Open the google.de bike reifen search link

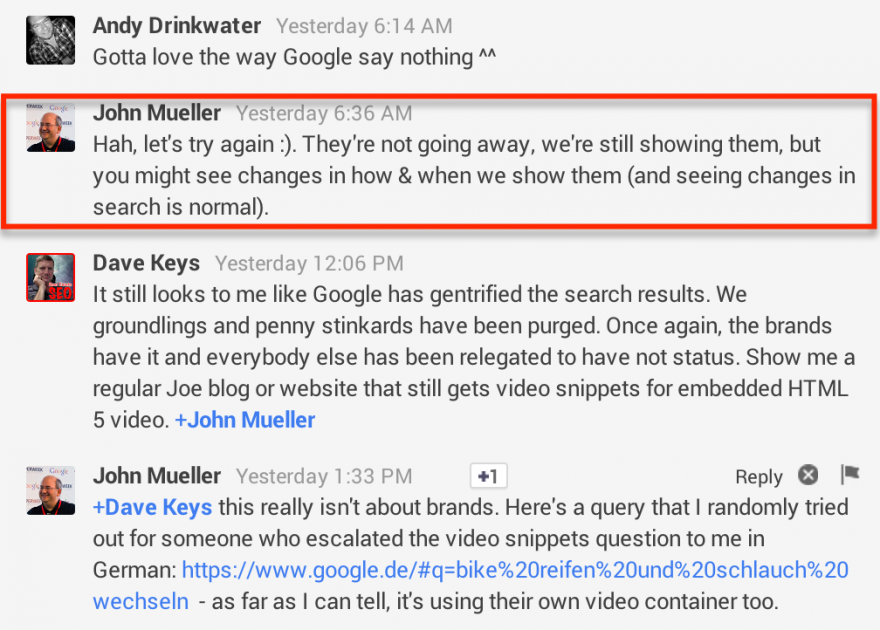pos(515,571)
